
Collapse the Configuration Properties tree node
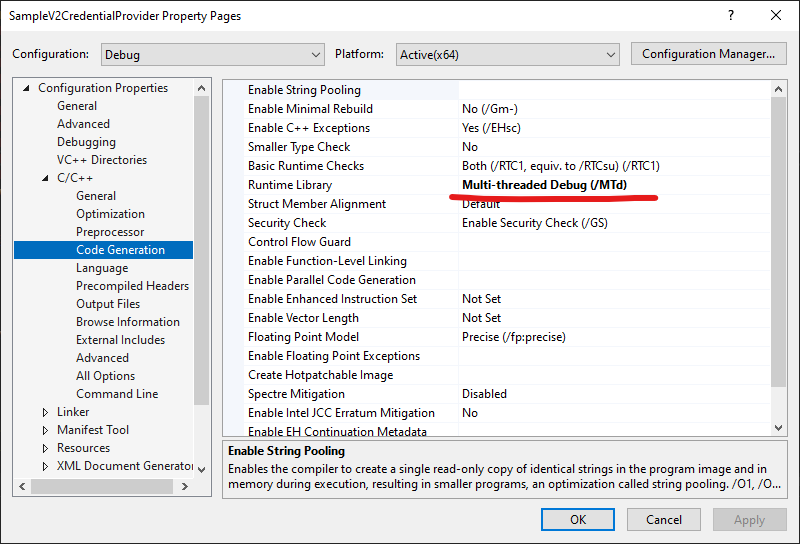27,88
